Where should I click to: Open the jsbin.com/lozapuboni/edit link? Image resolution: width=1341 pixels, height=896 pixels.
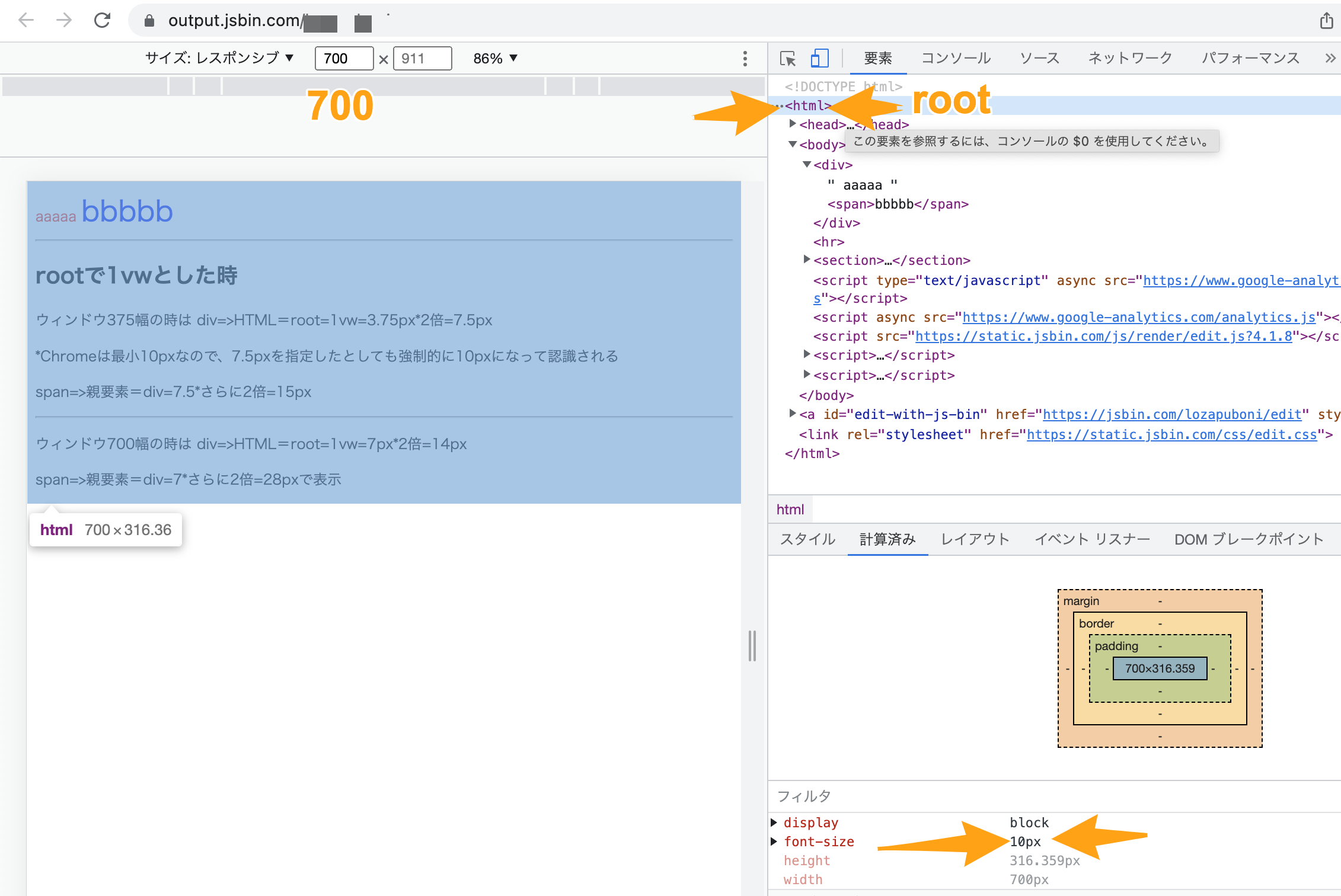pos(1172,415)
